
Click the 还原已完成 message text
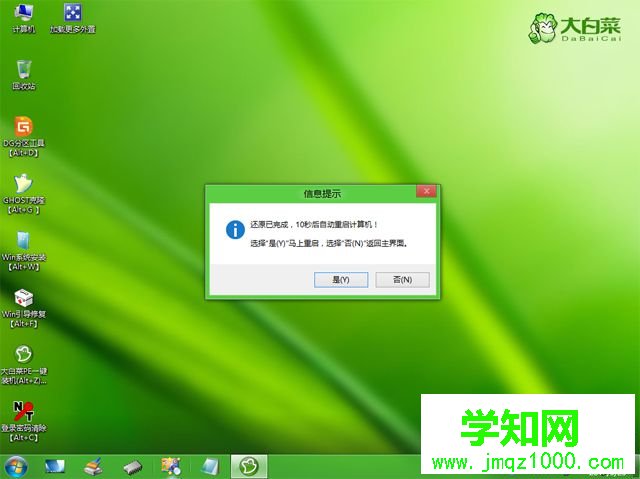[313, 224]
